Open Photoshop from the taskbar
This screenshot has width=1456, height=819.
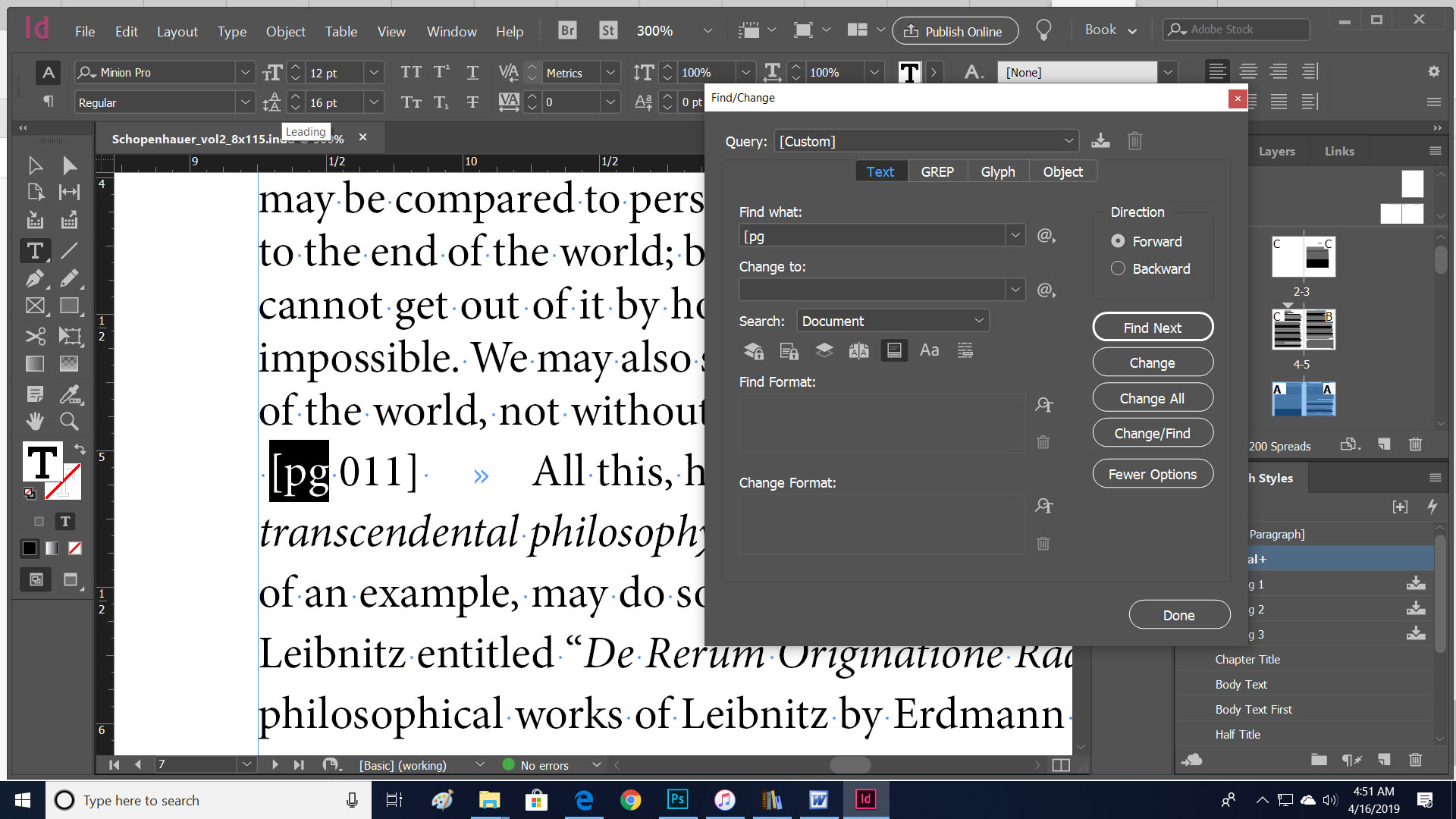pyautogui.click(x=677, y=799)
